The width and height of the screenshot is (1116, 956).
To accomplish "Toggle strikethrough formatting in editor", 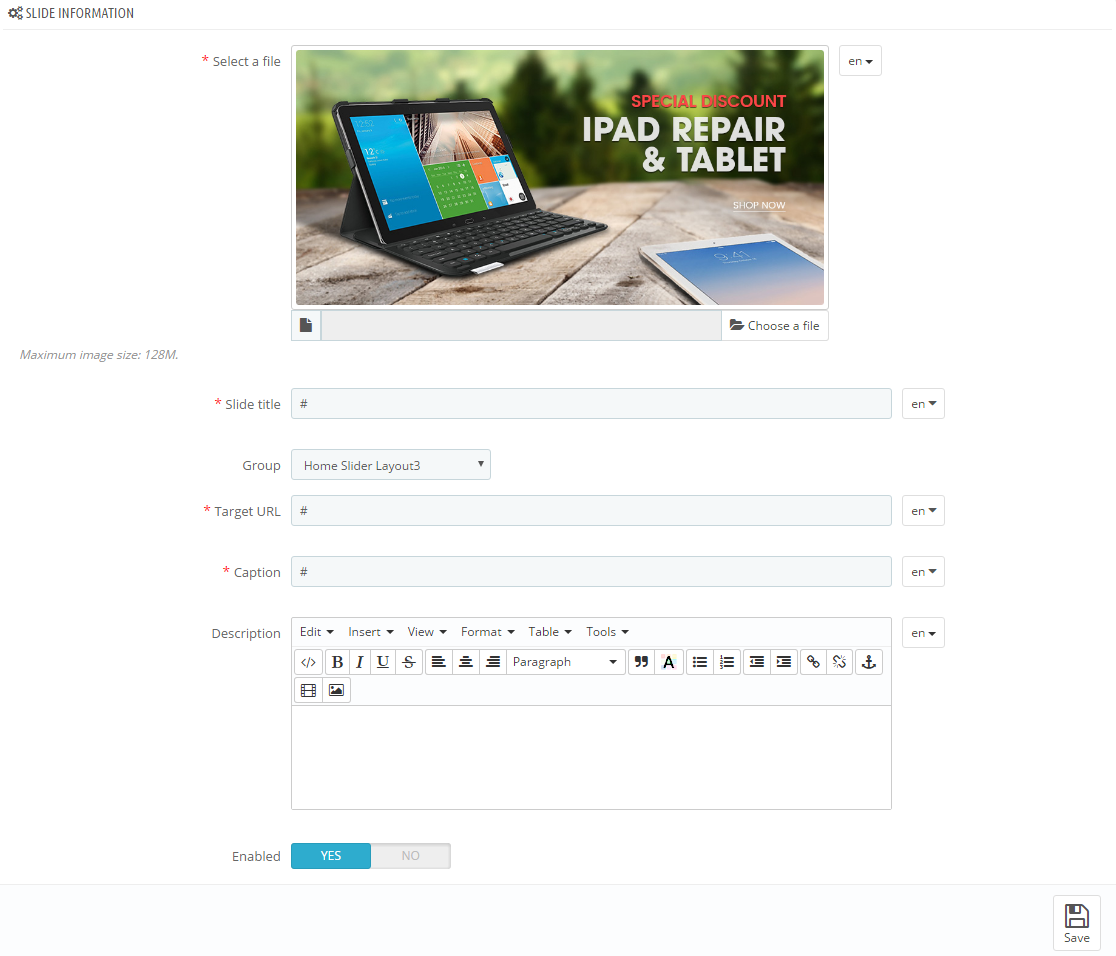I will click(409, 662).
